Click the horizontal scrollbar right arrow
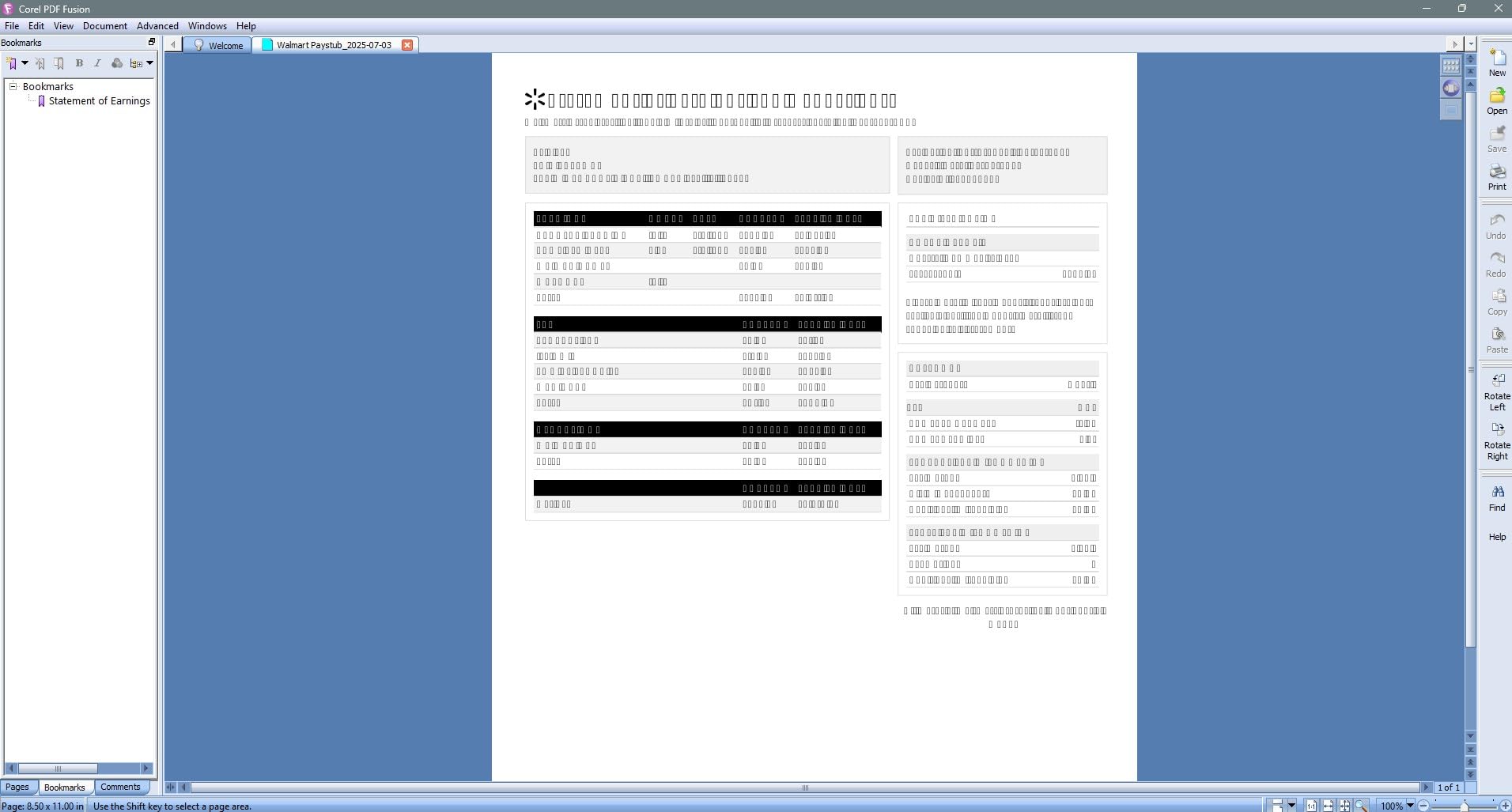 [x=1427, y=787]
